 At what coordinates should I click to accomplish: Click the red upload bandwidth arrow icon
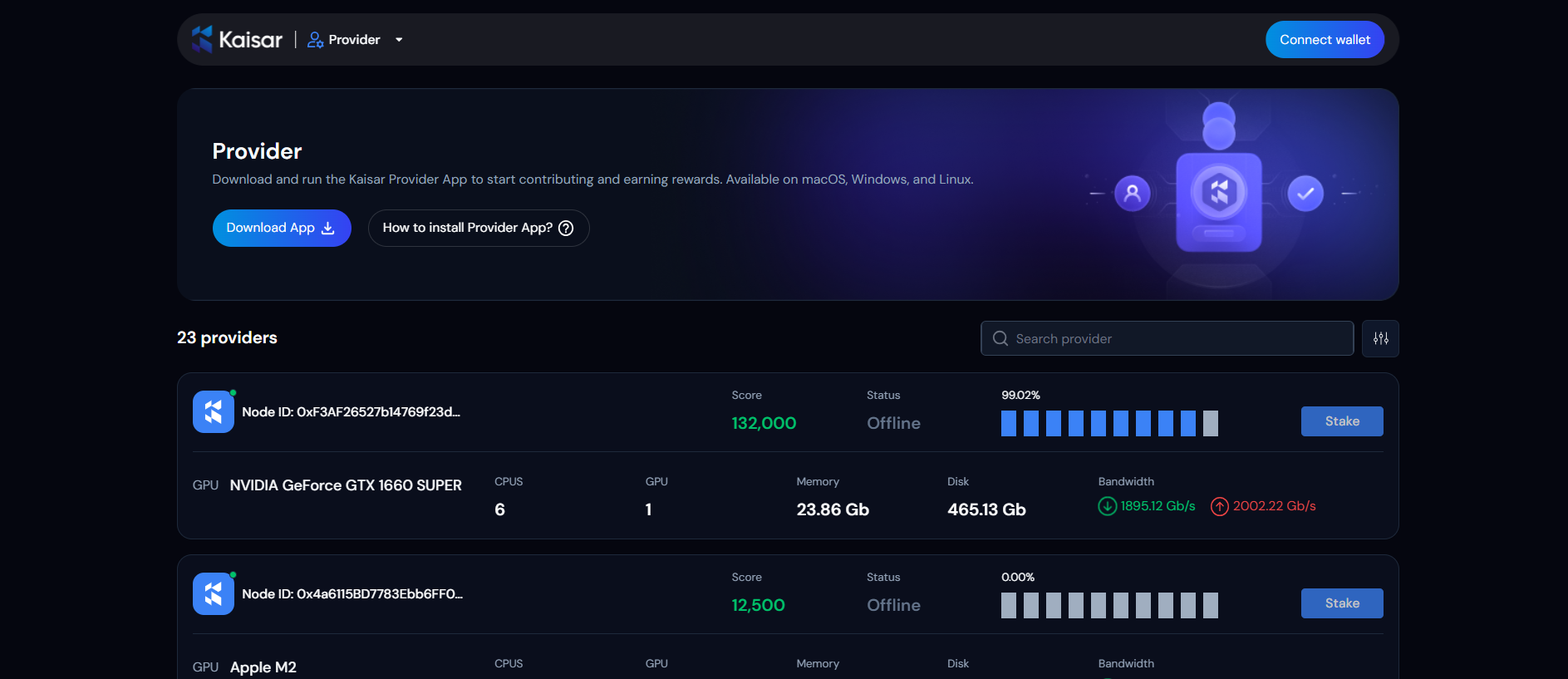pyautogui.click(x=1219, y=506)
